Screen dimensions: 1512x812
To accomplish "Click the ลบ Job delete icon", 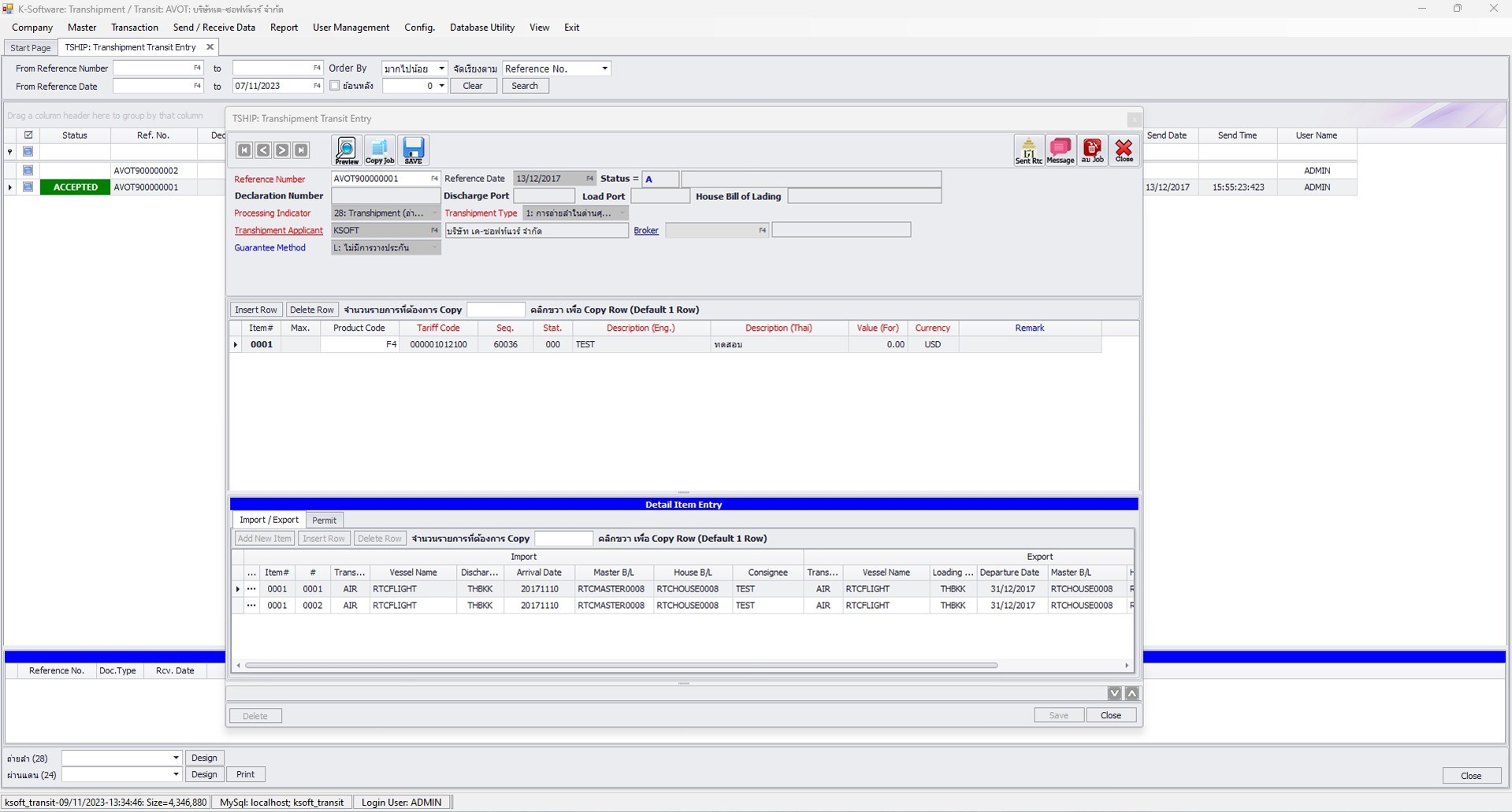I will coord(1092,150).
